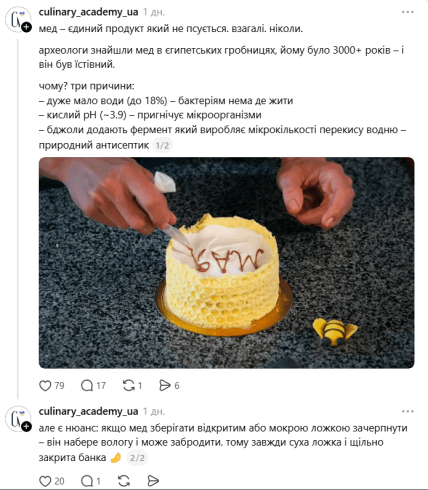Image resolution: width=428 pixels, height=490 pixels.
Task: Reply to the second post comment icon
Action: [x=87, y=481]
